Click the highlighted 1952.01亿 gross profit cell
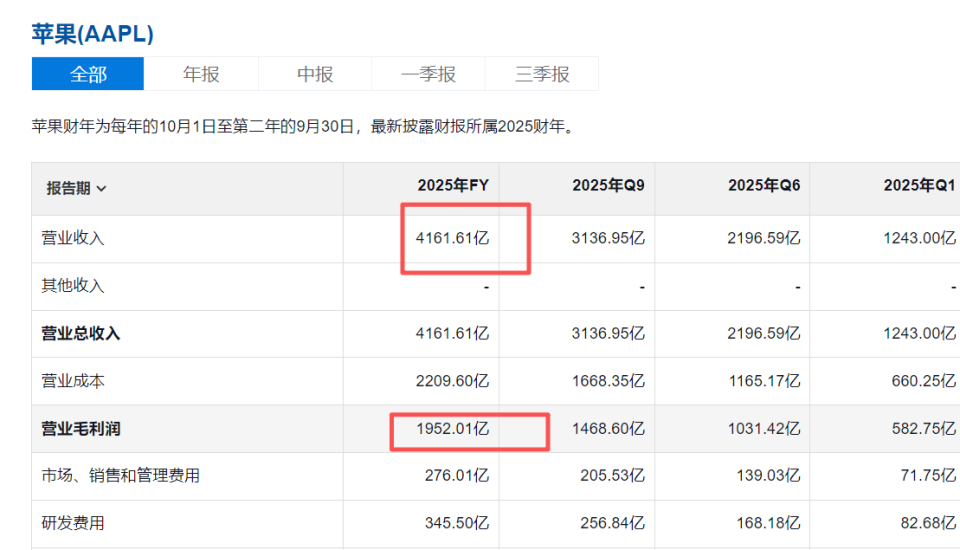The image size is (960, 550). tap(453, 428)
